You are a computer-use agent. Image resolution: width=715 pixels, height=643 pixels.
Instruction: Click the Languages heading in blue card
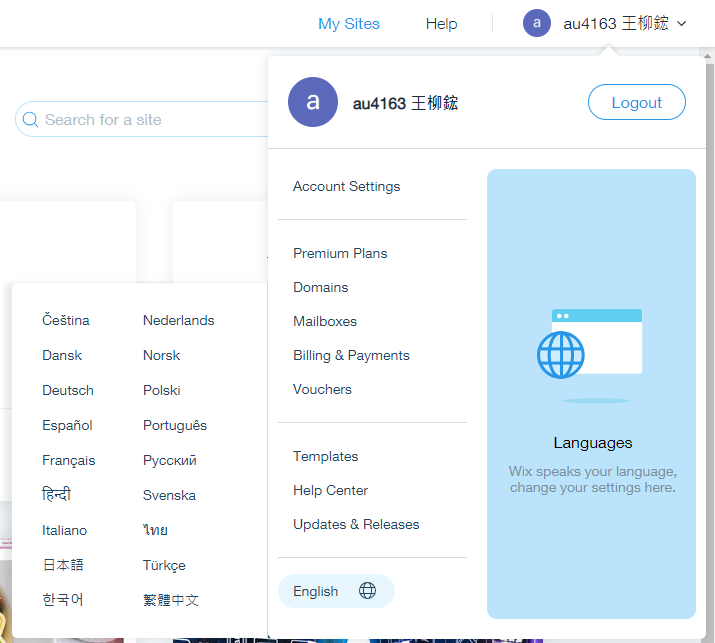point(593,443)
